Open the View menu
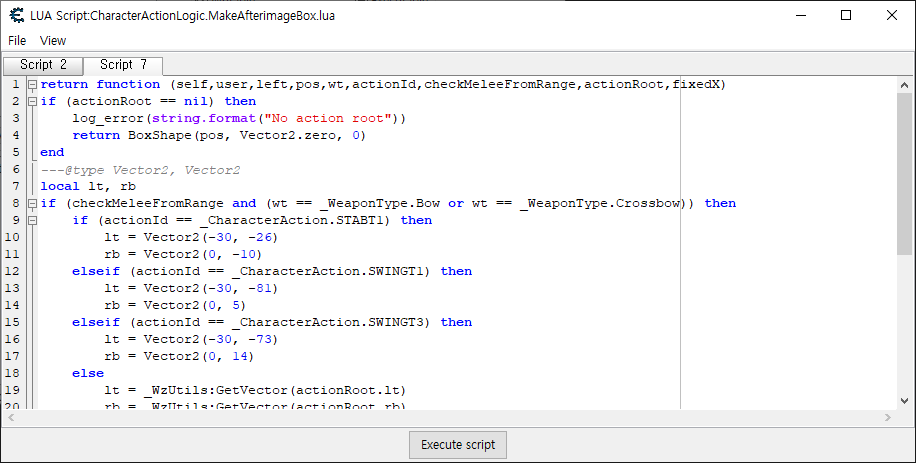 (53, 40)
